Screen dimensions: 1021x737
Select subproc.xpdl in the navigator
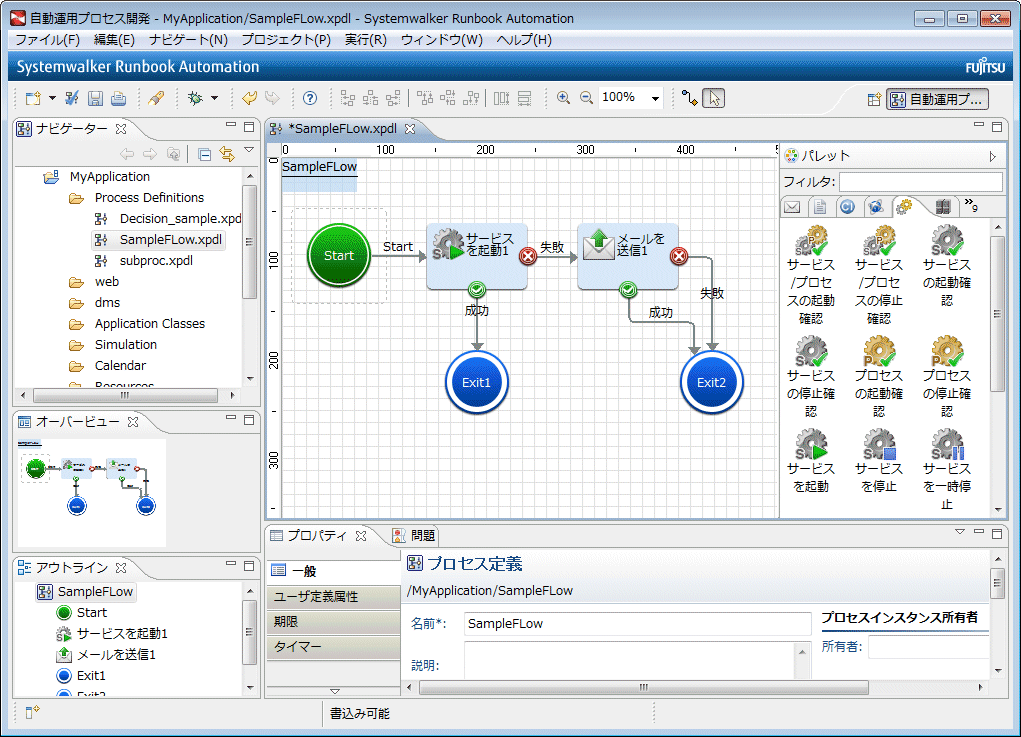point(144,260)
